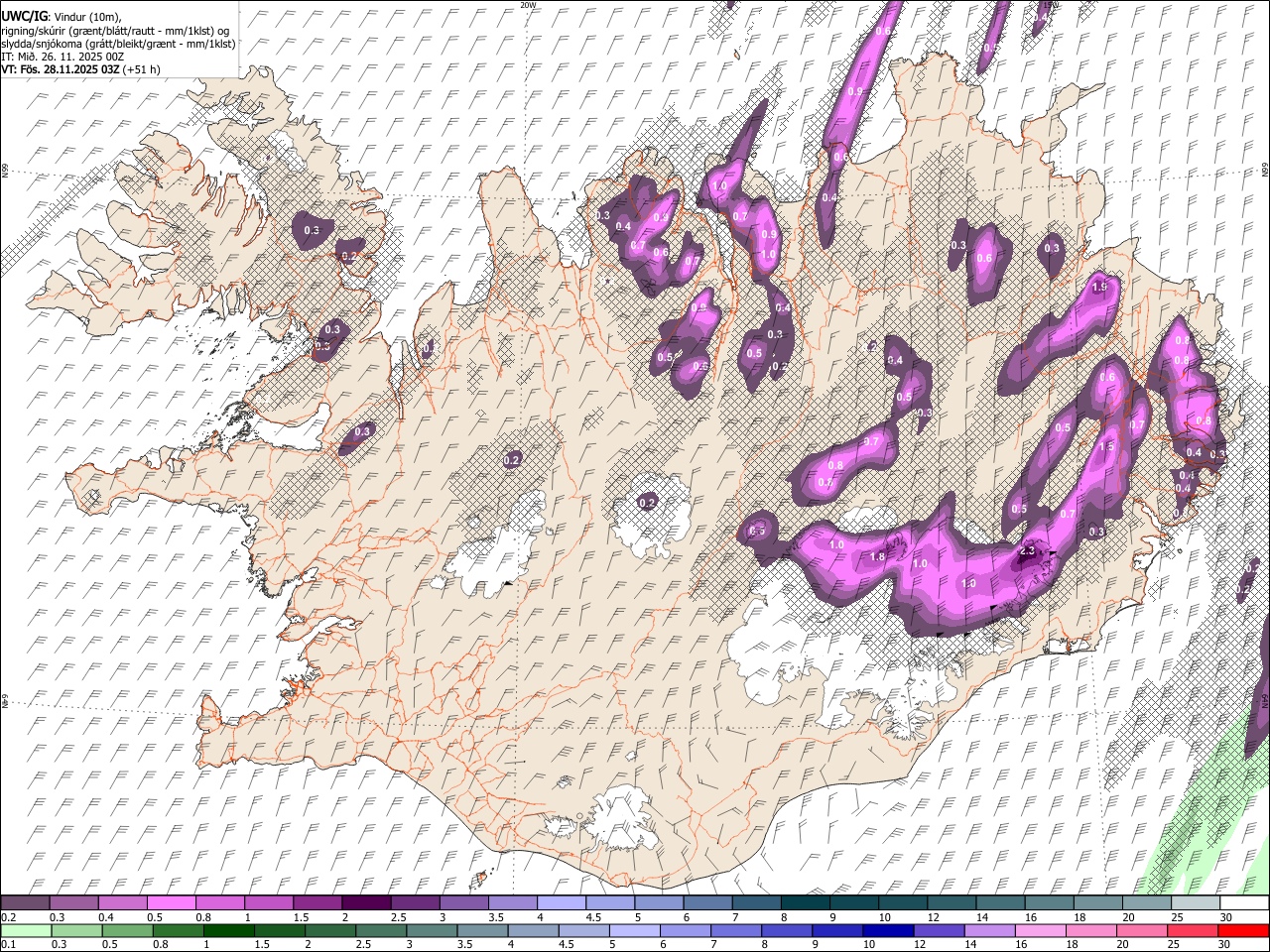
Task: Choose the navy blue rain swatch starting at 10
Action: click(x=887, y=930)
